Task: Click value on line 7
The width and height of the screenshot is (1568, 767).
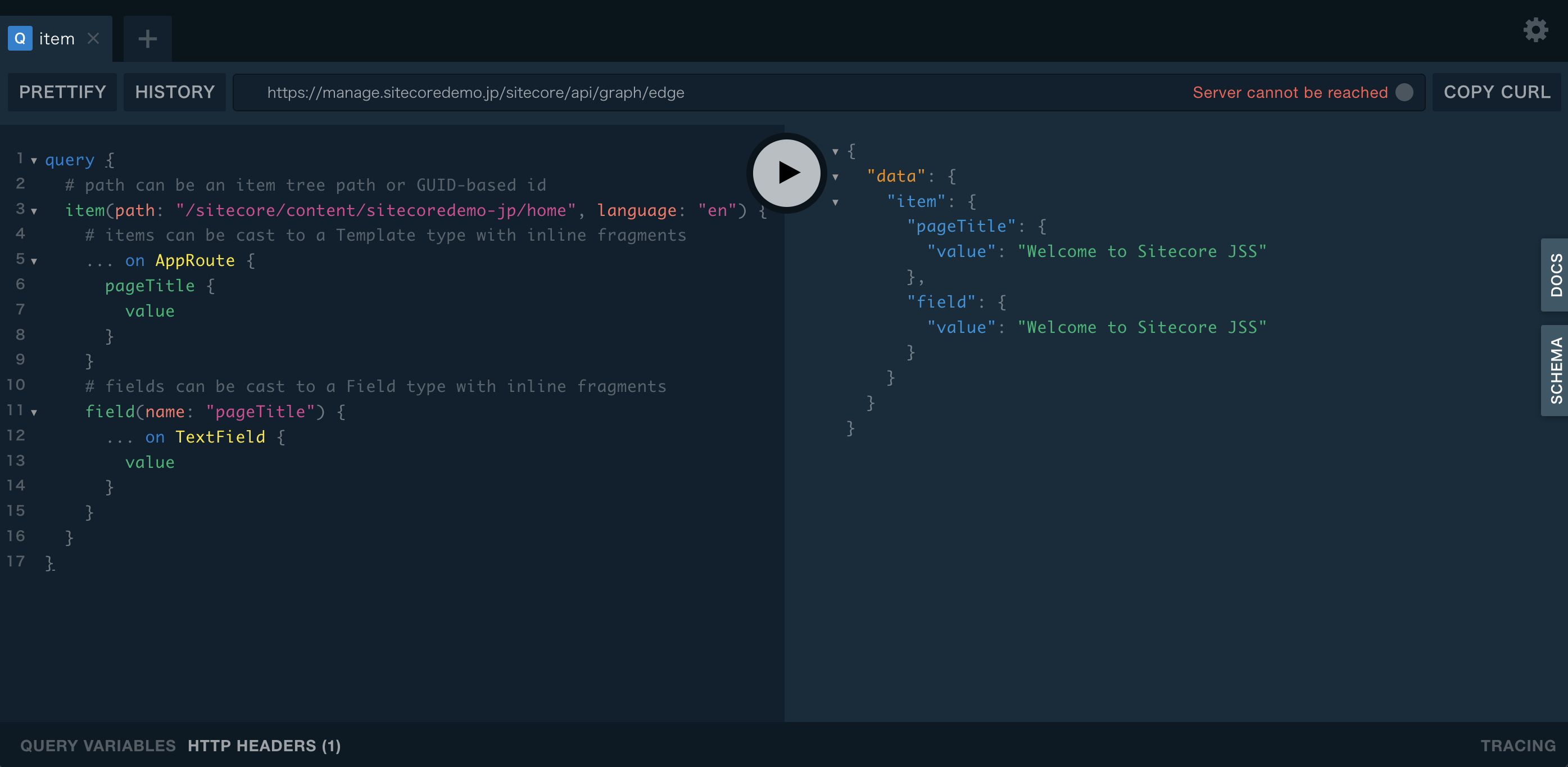Action: [x=149, y=311]
